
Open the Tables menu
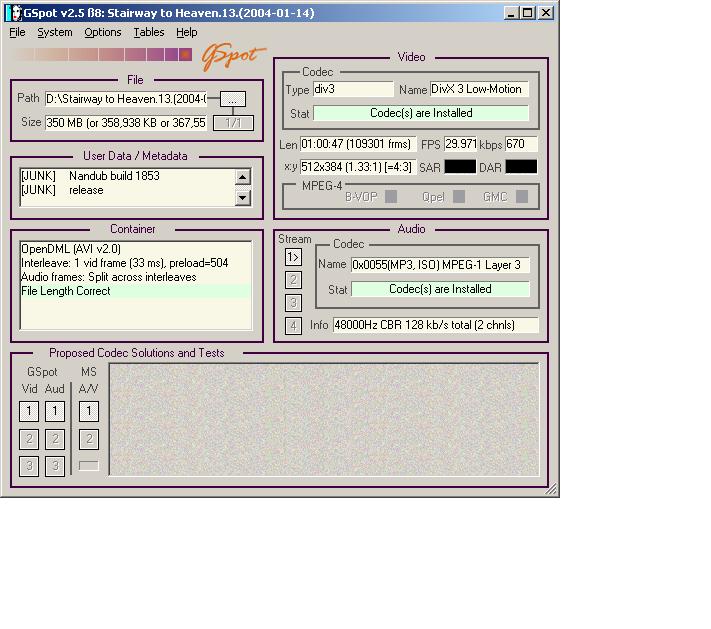click(x=149, y=32)
